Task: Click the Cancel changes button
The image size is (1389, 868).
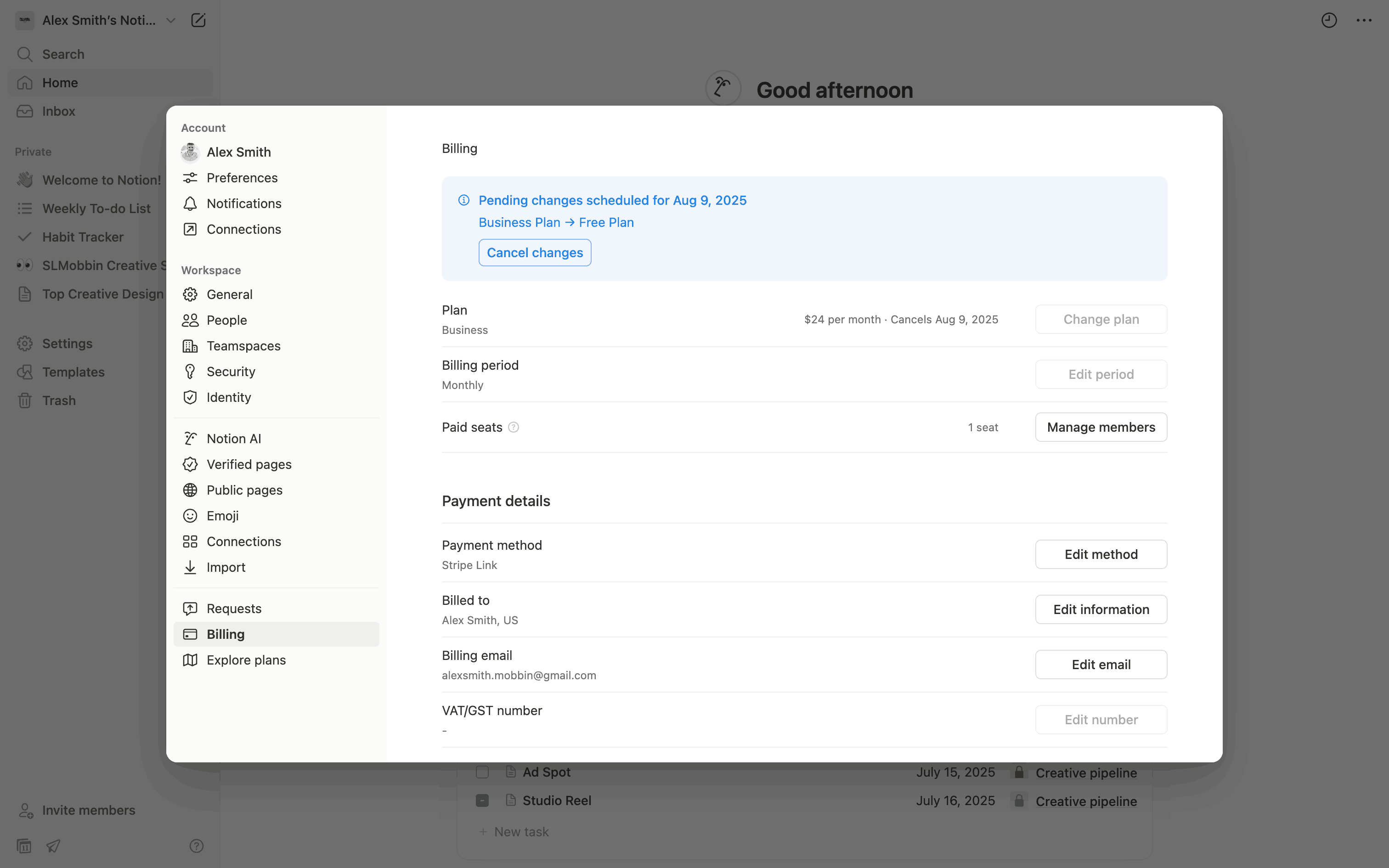Action: coord(534,253)
